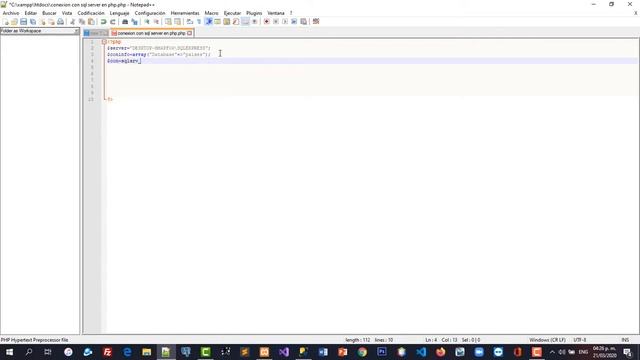Toggle the Function List panel icon
This screenshot has width=640, height=360.
click(236, 22)
